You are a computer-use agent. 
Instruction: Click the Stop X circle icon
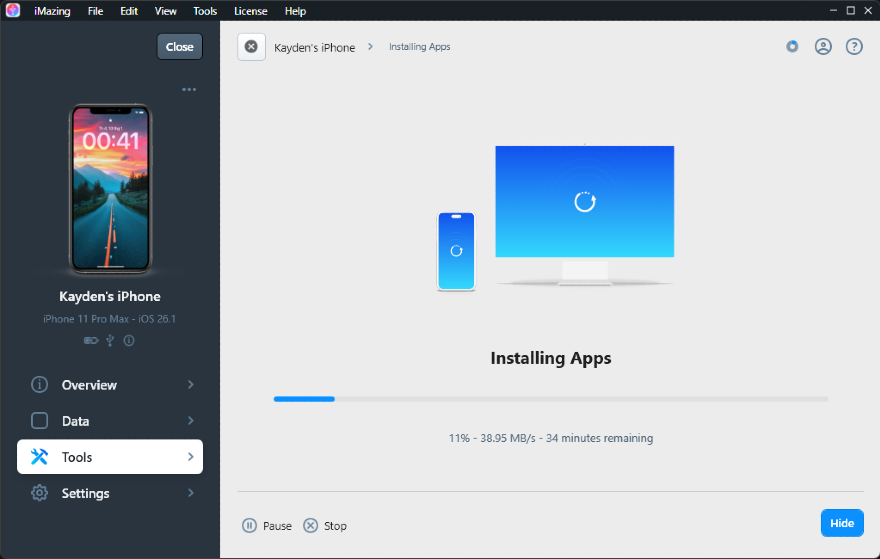click(x=310, y=525)
